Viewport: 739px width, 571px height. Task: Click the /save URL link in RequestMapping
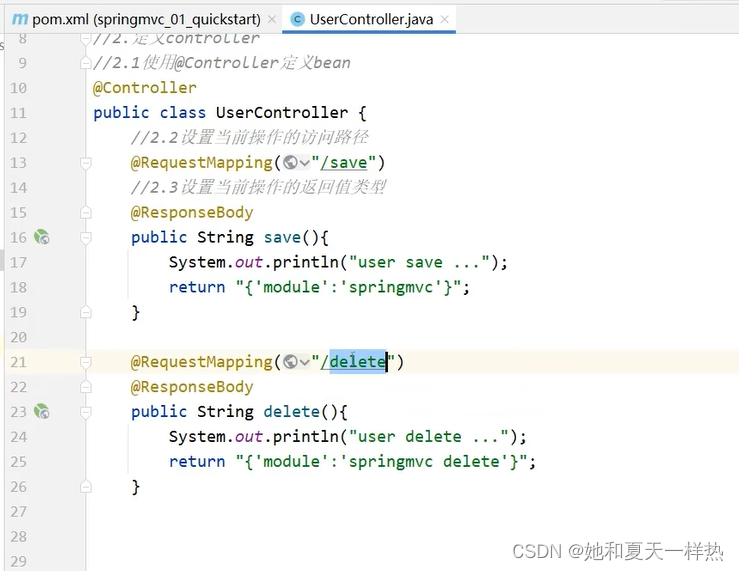click(344, 163)
